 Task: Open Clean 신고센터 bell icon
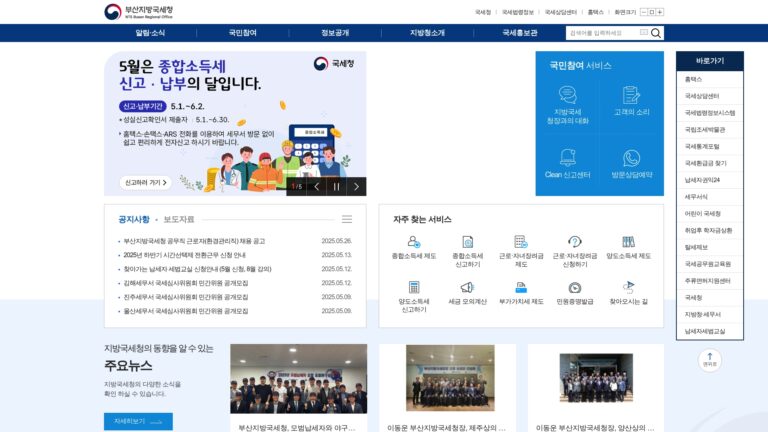(x=568, y=158)
